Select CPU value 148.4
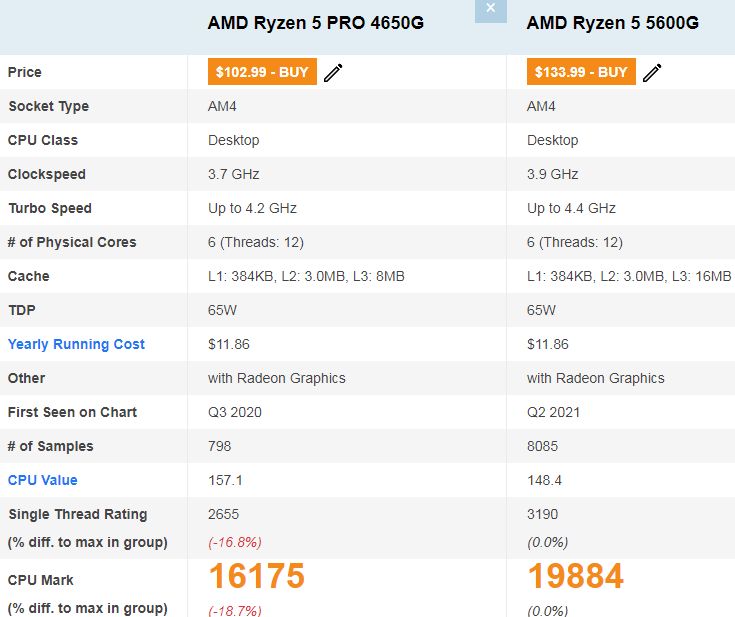This screenshot has height=617, width=735. pyautogui.click(x=544, y=480)
